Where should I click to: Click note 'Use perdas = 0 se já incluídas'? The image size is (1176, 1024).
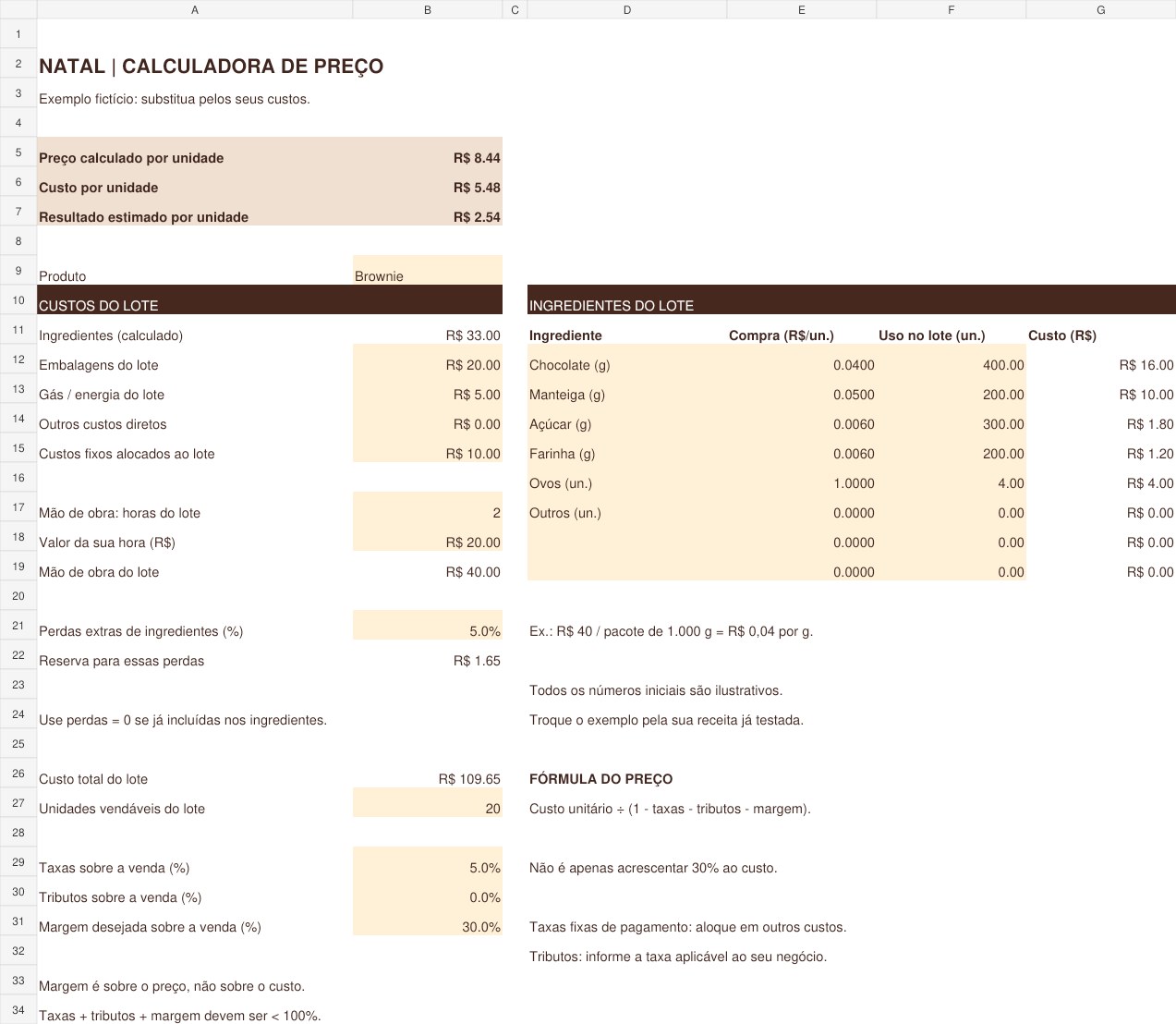pyautogui.click(x=183, y=720)
